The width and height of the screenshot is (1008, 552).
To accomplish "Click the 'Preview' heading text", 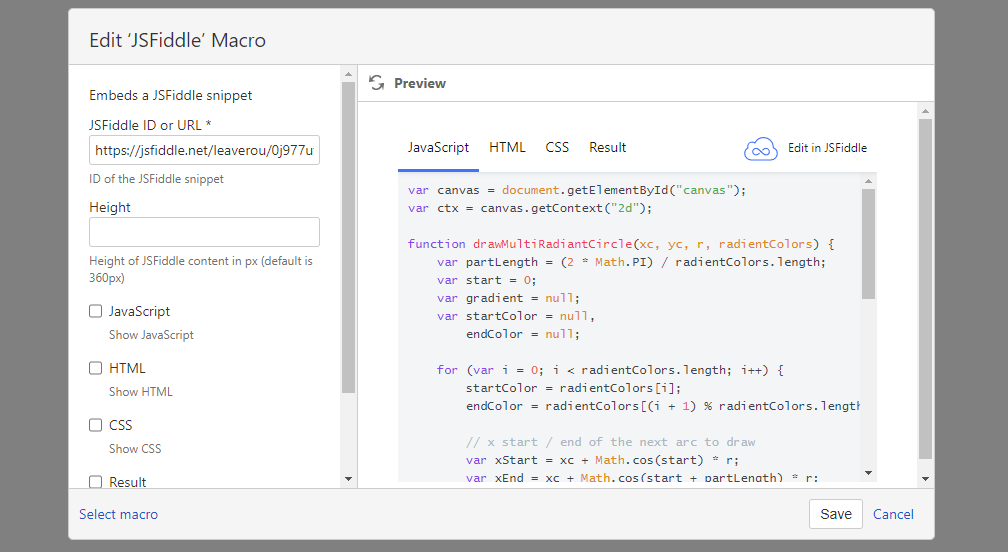I will tap(420, 83).
